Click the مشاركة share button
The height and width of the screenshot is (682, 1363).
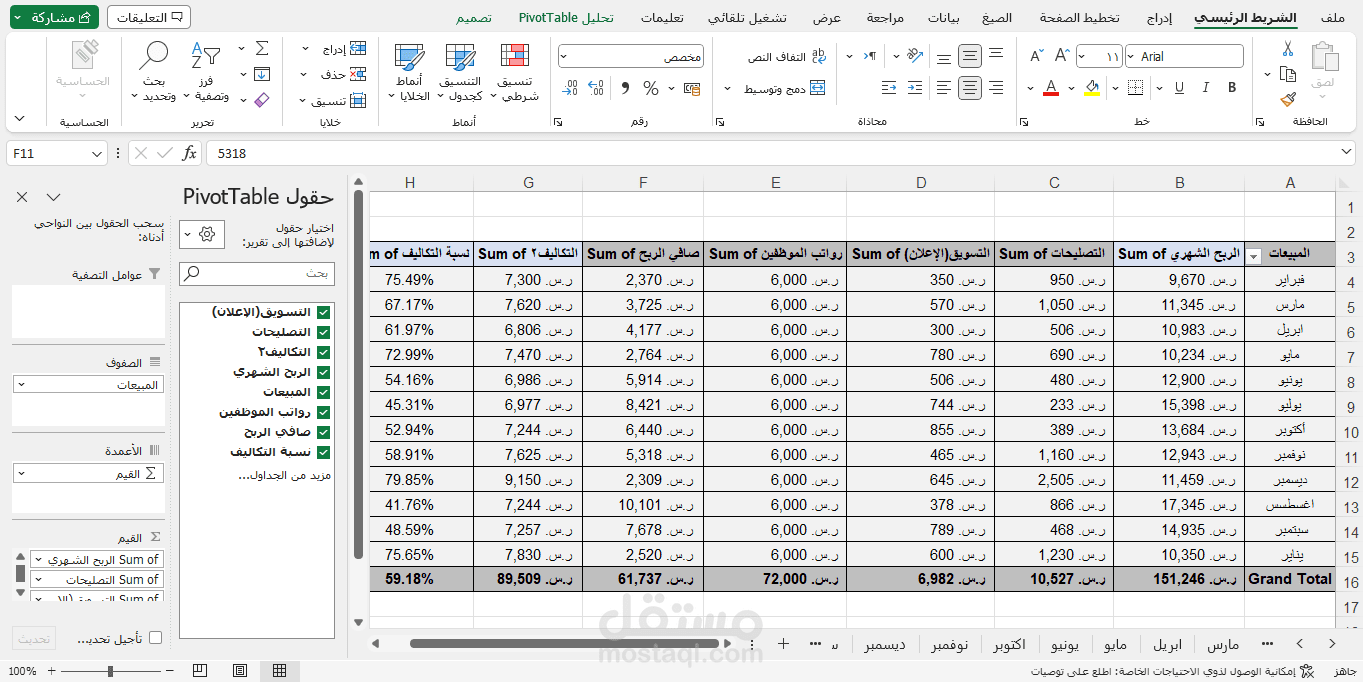coord(54,18)
